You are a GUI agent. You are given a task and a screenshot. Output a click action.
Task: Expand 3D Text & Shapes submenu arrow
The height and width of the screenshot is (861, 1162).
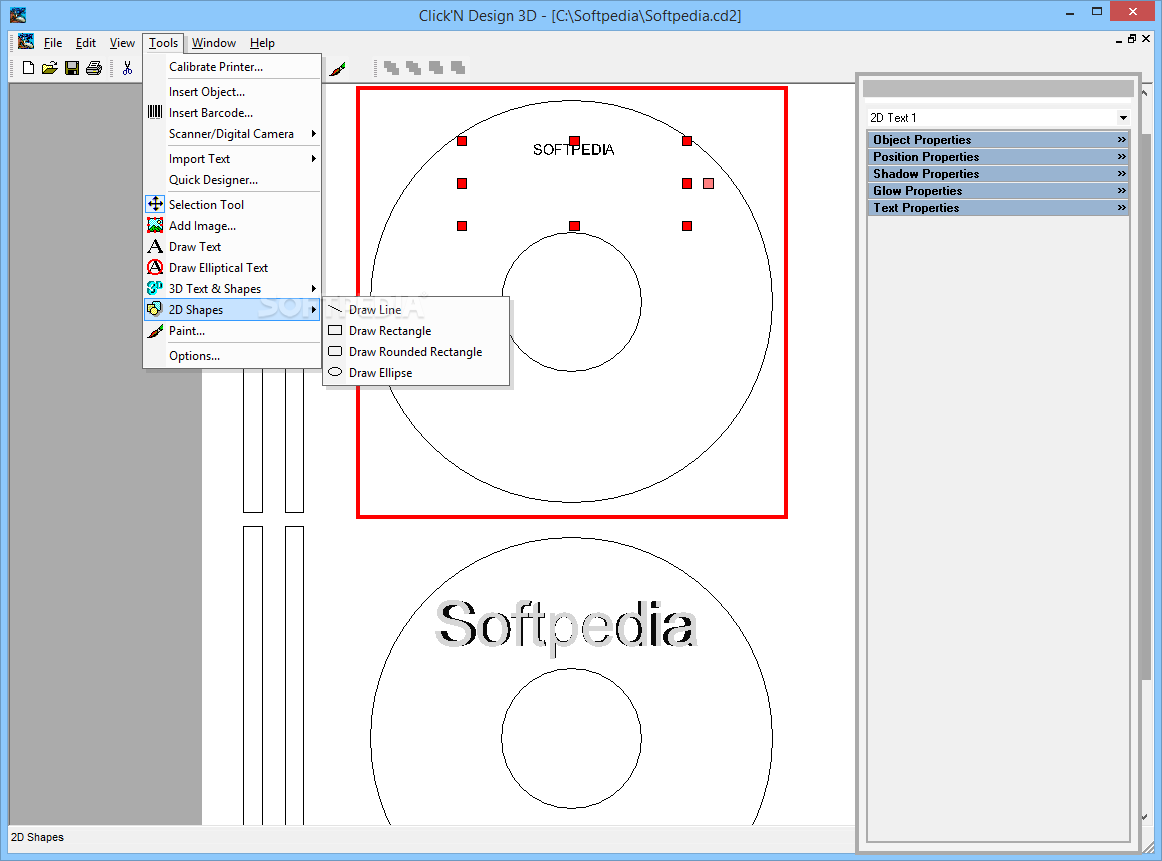point(313,289)
